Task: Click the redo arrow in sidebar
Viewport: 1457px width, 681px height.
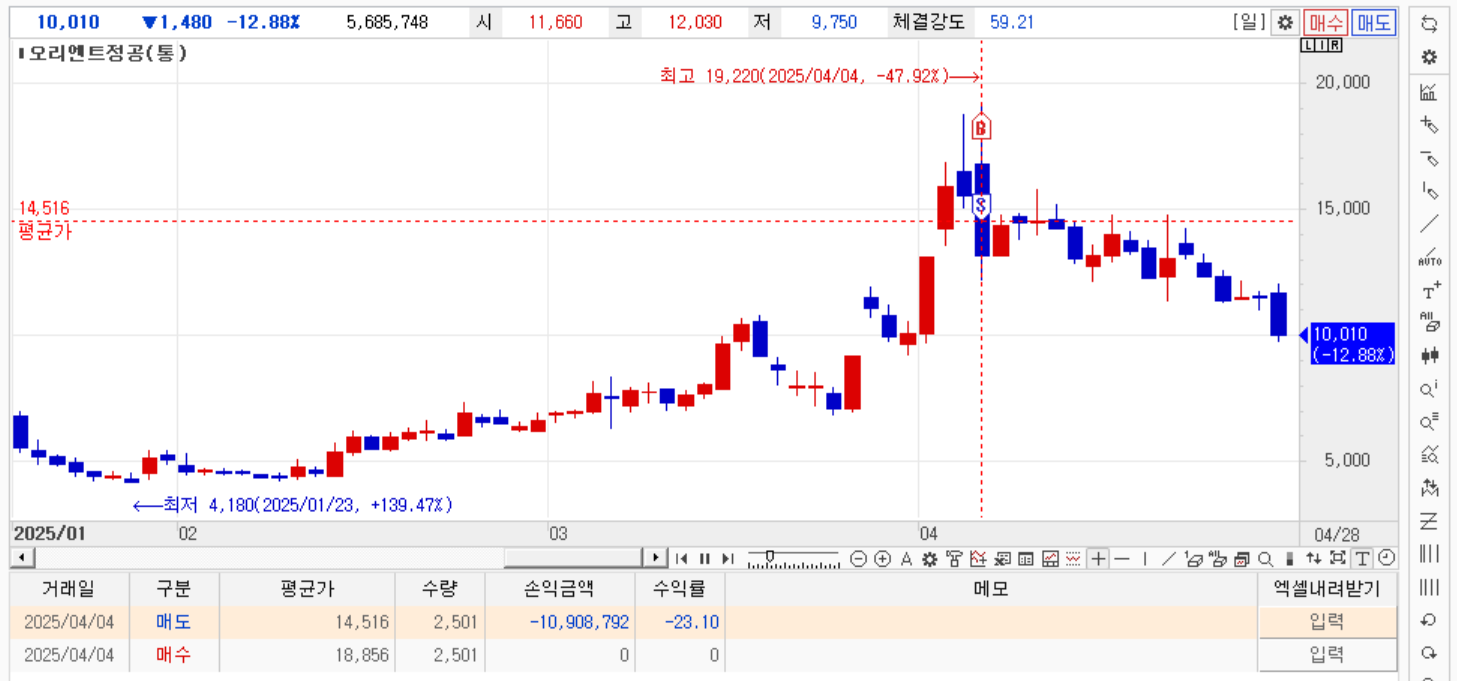Action: point(1429,652)
